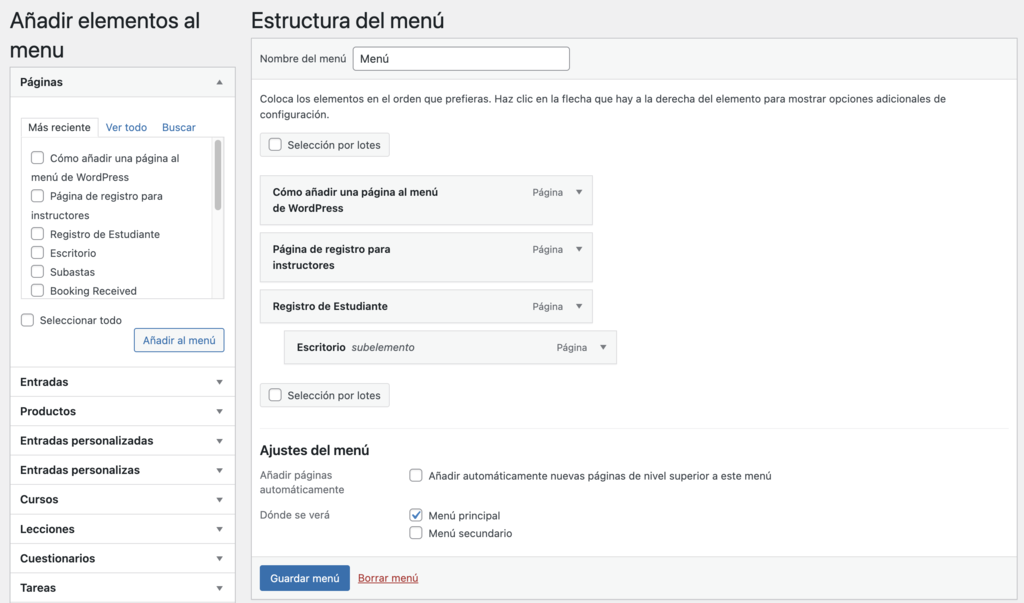The image size is (1024, 603).
Task: Switch to the Ver todo tab
Action: [x=126, y=127]
